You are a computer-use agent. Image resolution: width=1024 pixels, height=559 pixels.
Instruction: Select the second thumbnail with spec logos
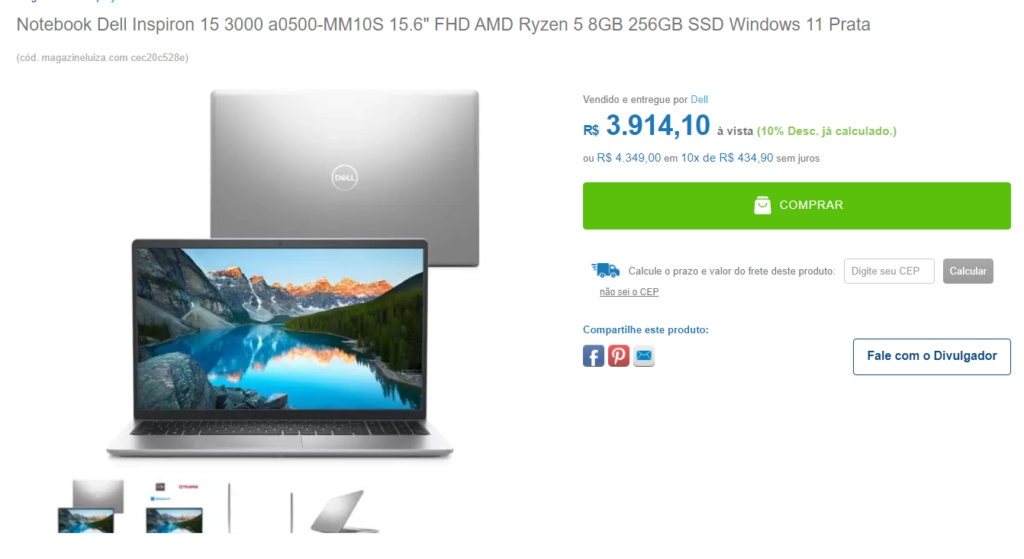pyautogui.click(x=174, y=507)
